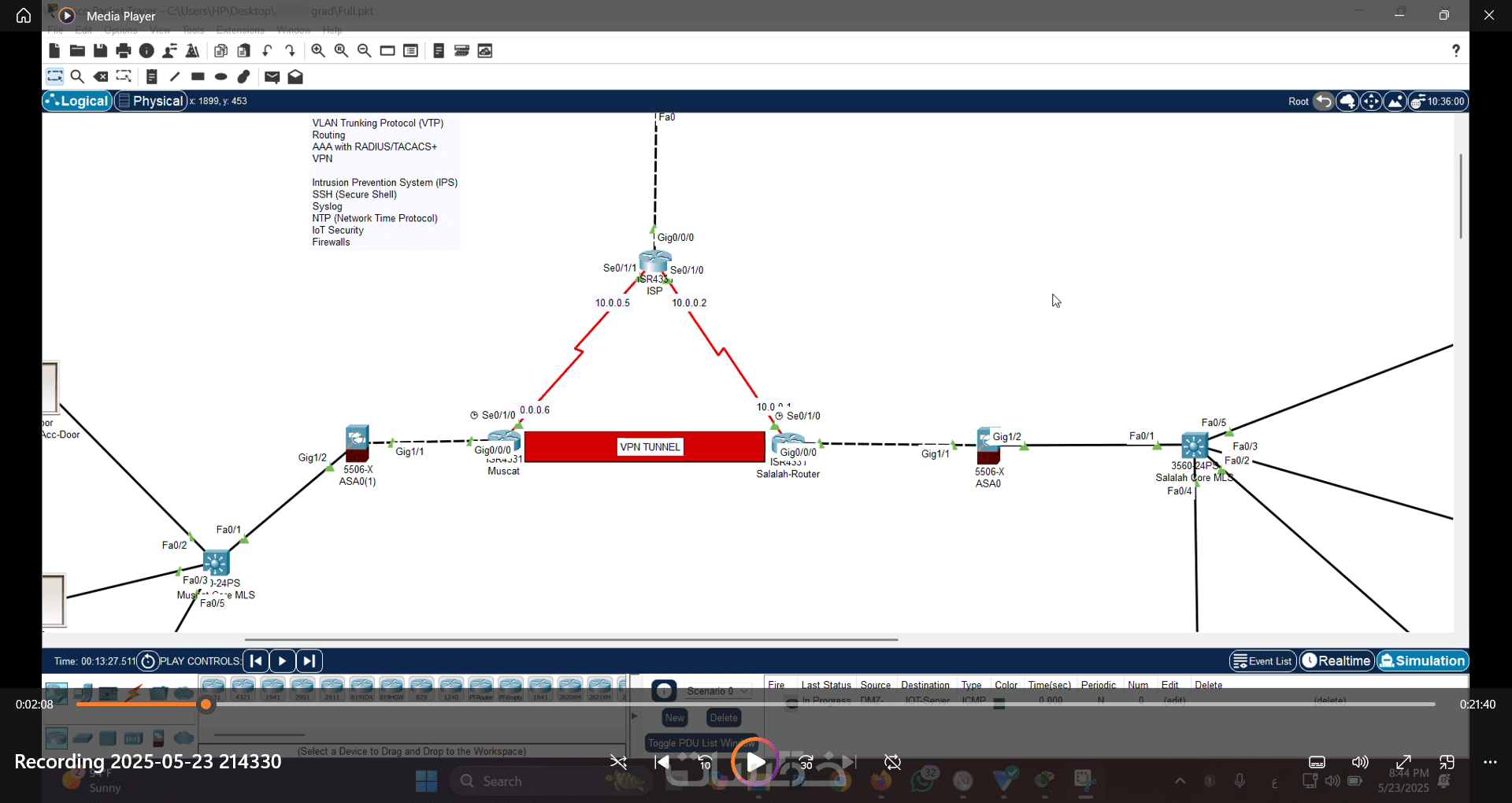This screenshot has width=1512, height=803.
Task: Go back a level with the Root back arrow
Action: (1324, 102)
